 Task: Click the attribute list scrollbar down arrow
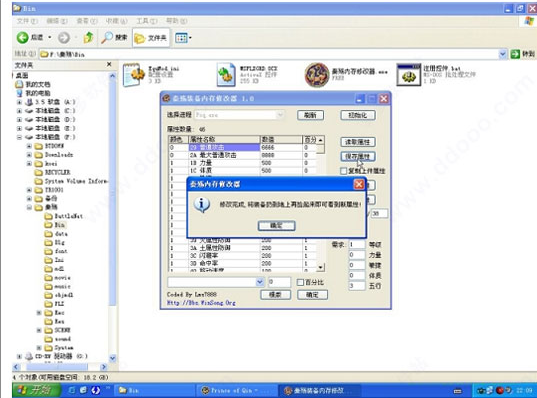pyautogui.click(x=320, y=267)
